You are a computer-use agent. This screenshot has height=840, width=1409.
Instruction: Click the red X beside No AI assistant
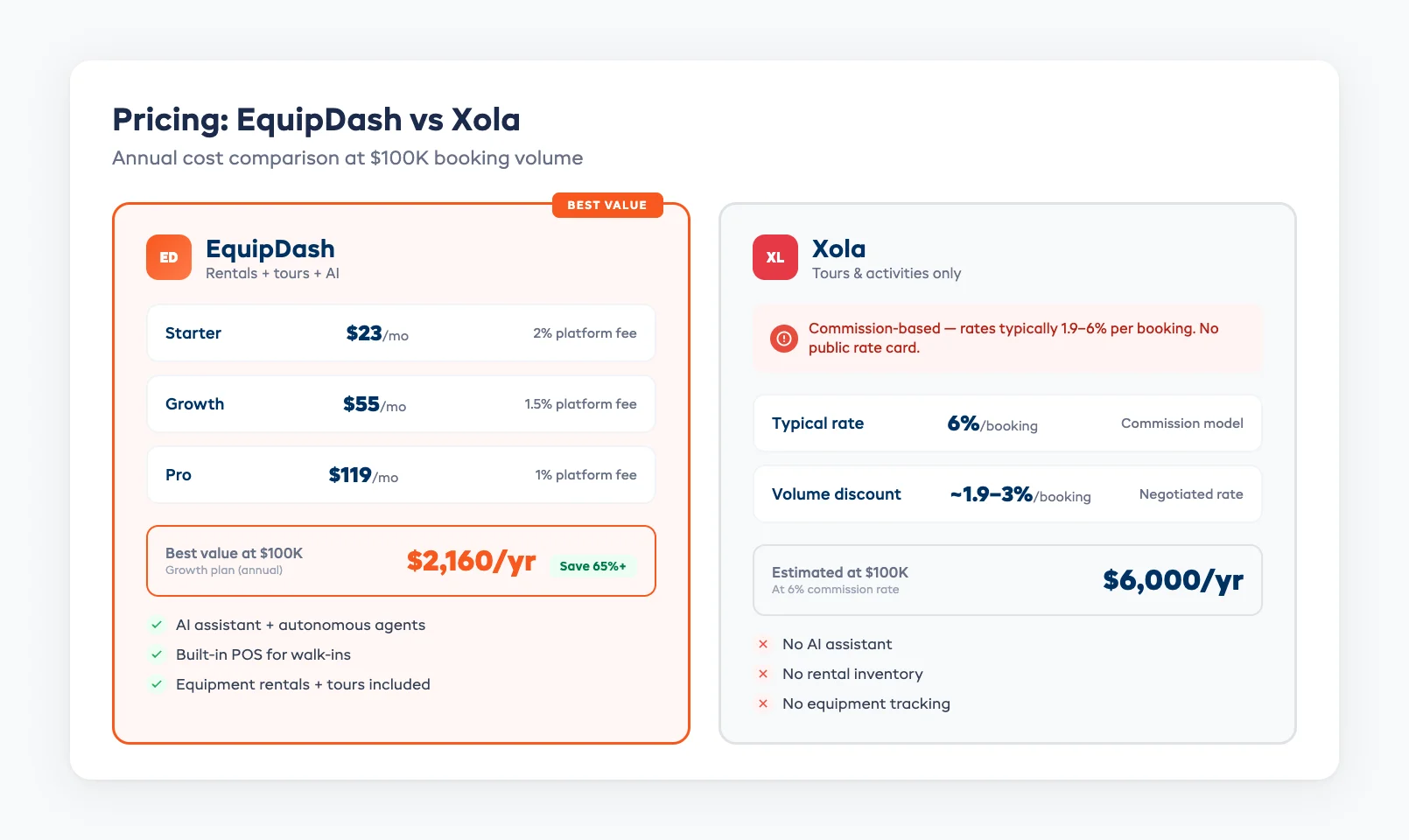click(x=762, y=644)
